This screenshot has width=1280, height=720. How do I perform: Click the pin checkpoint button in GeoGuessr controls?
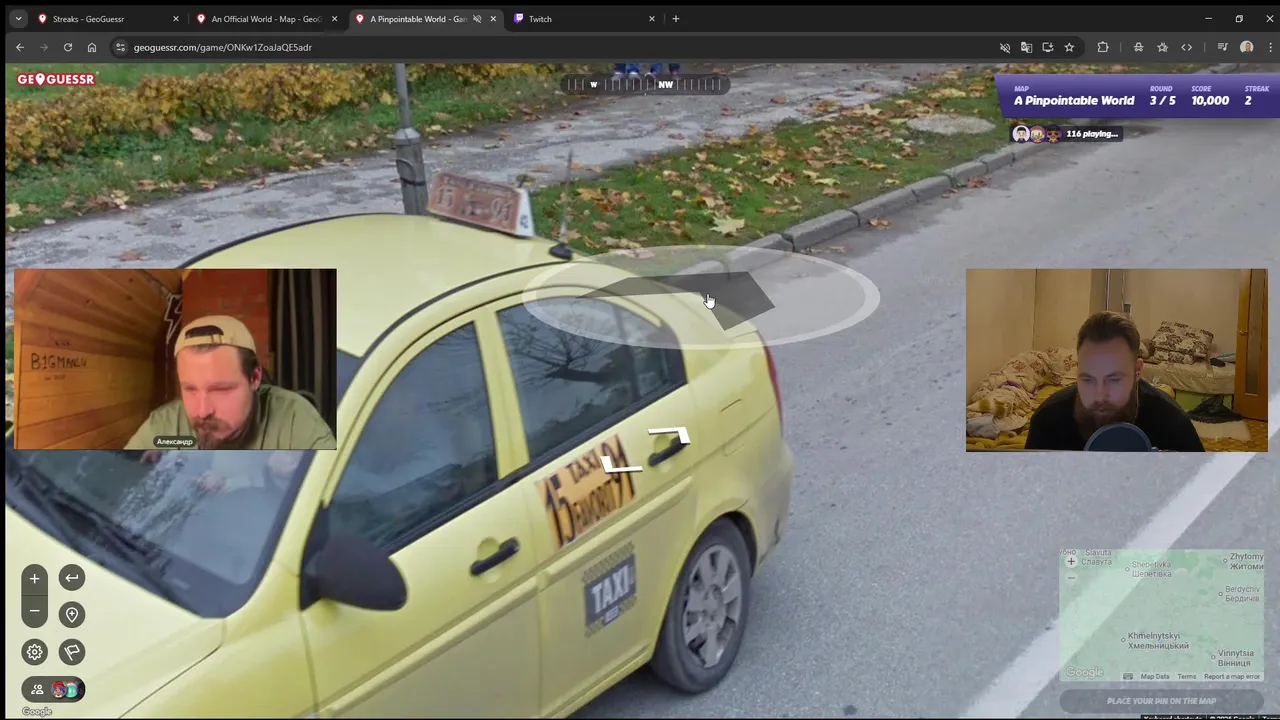(72, 615)
